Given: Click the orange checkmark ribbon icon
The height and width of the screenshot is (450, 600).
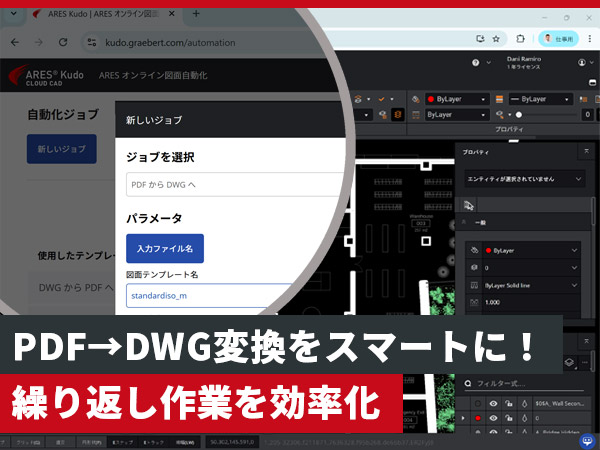Looking at the screenshot, I should coord(381,99).
